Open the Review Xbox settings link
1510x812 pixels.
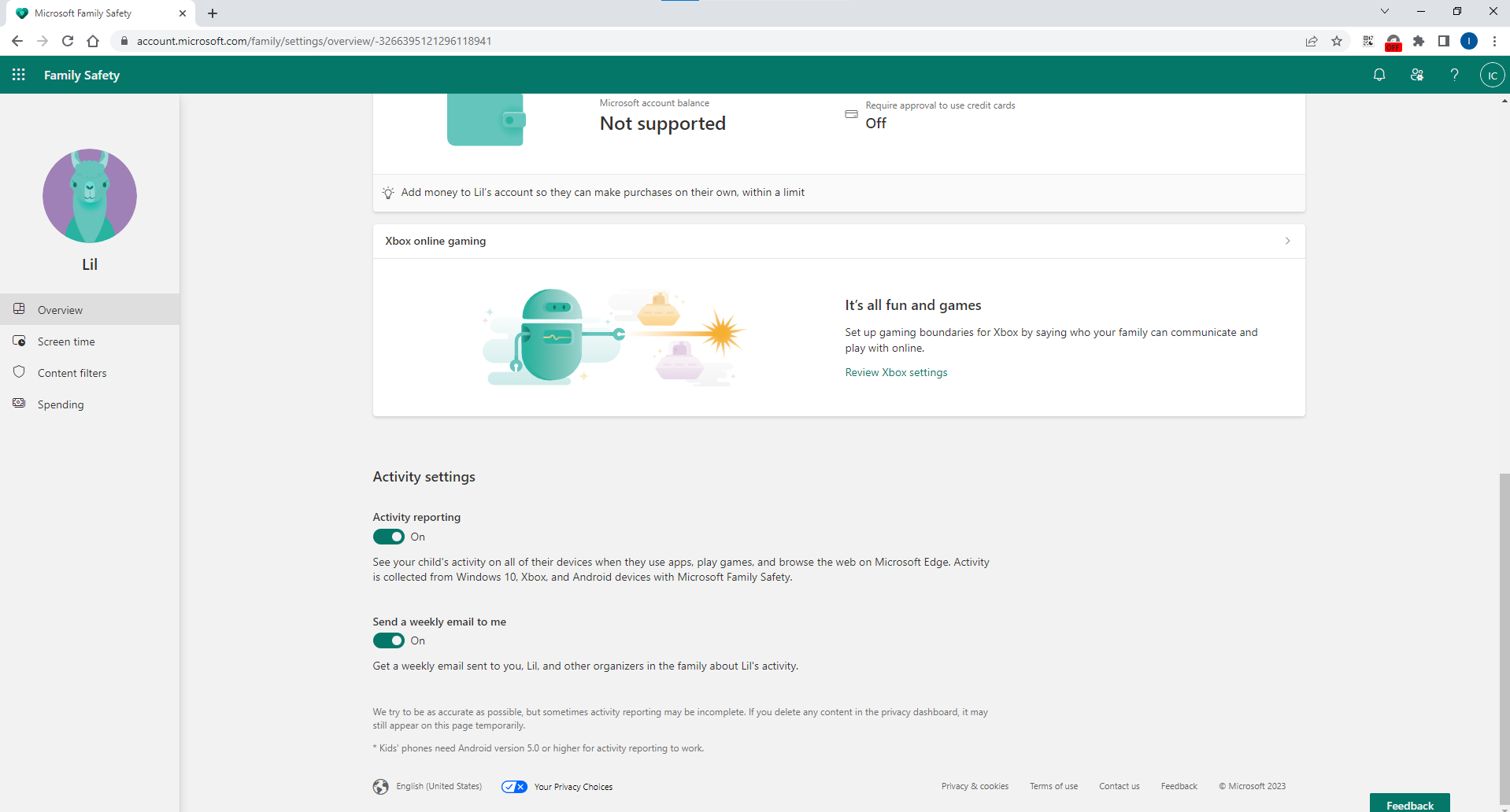coord(896,372)
